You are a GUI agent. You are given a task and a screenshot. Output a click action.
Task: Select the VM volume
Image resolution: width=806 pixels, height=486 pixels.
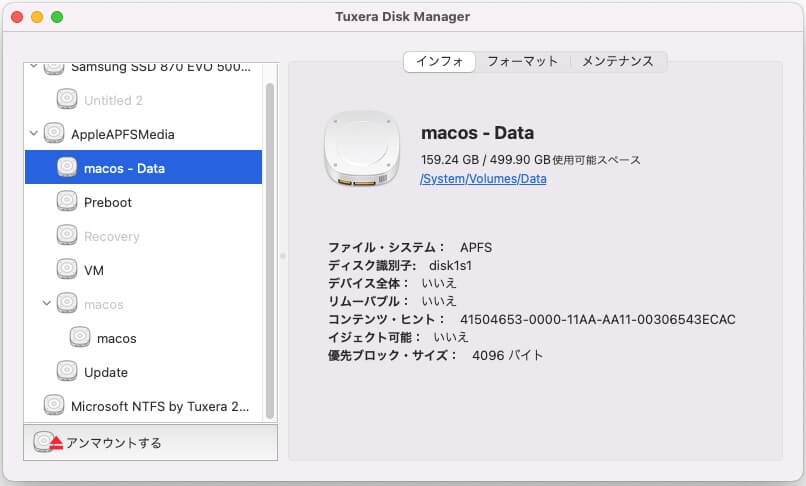[143, 269]
